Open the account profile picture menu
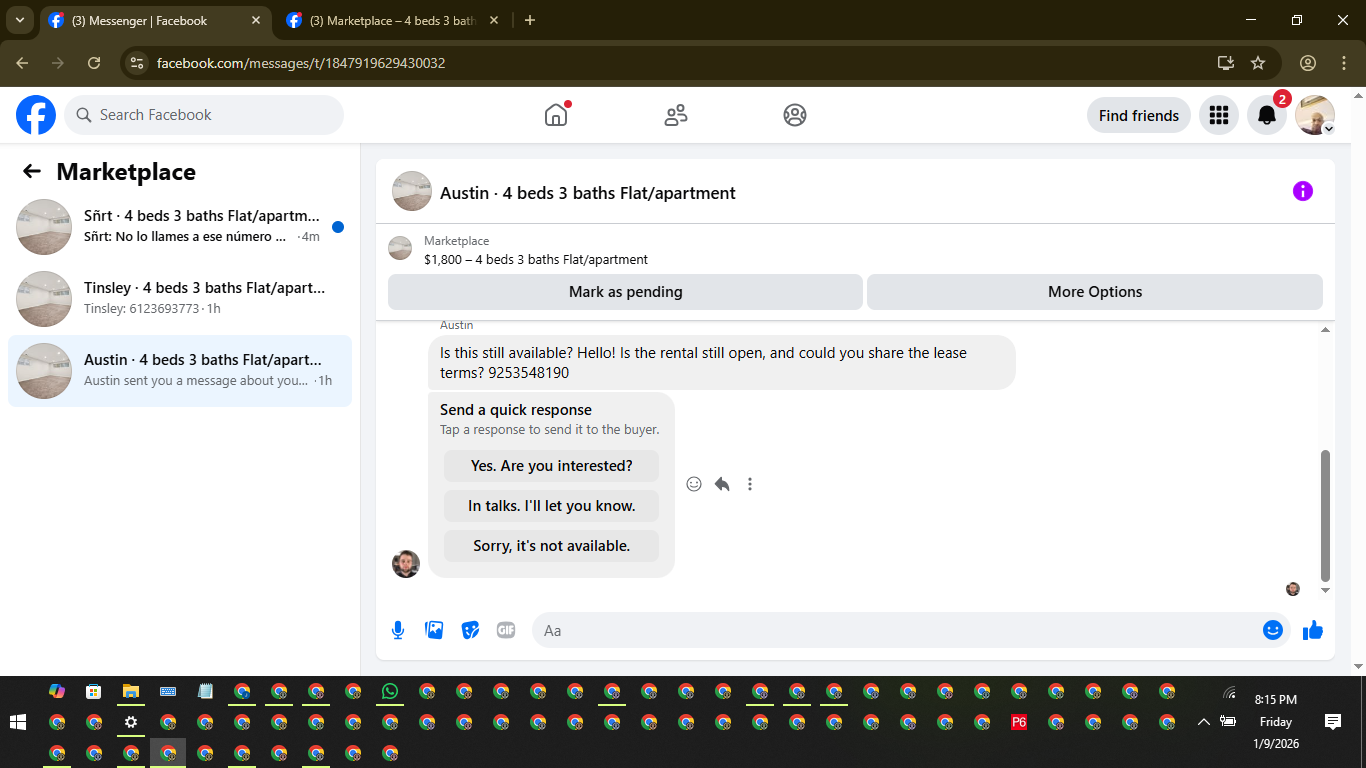The image size is (1366, 768). [1315, 115]
